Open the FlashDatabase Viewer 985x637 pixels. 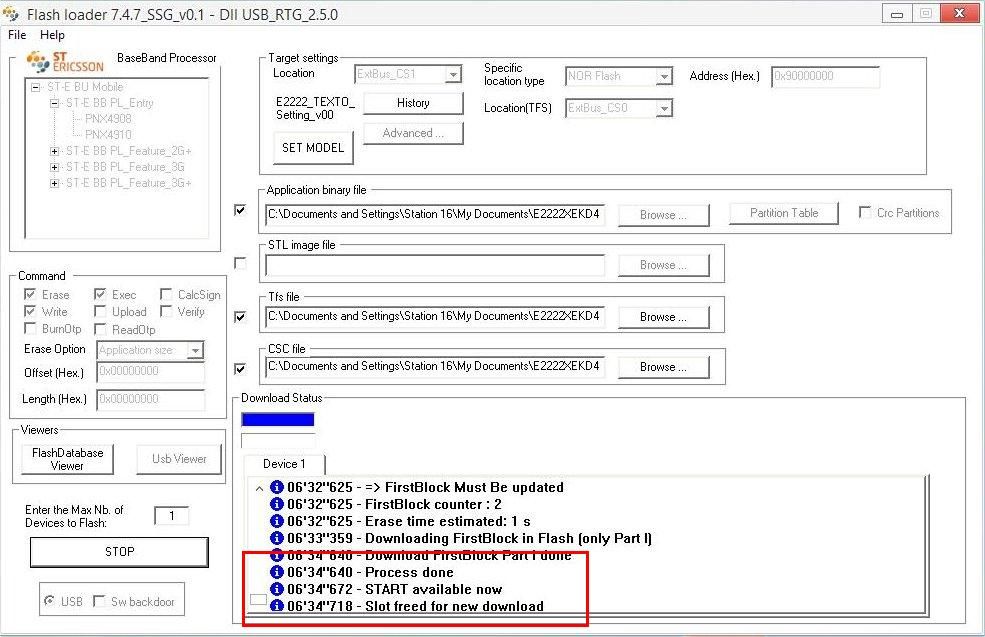pos(67,459)
